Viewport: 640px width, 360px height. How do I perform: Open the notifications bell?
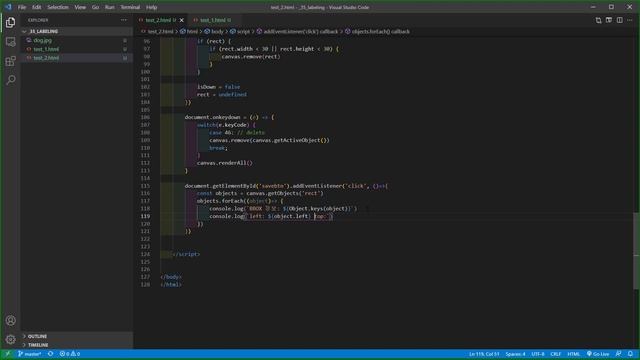631,354
